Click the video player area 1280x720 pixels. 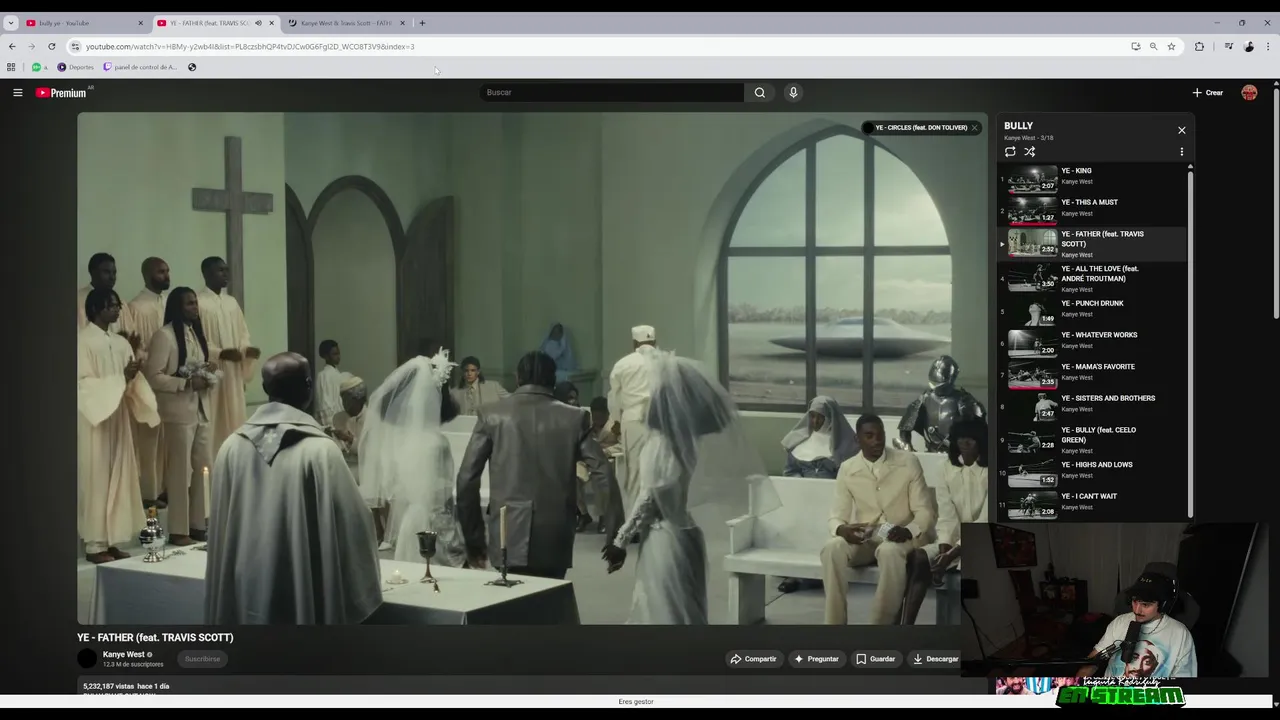[532, 368]
